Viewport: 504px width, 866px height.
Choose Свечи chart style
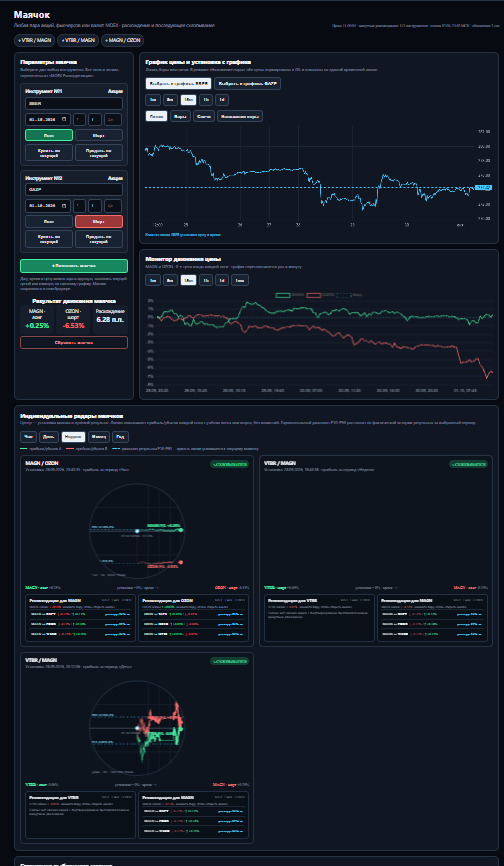pos(204,116)
